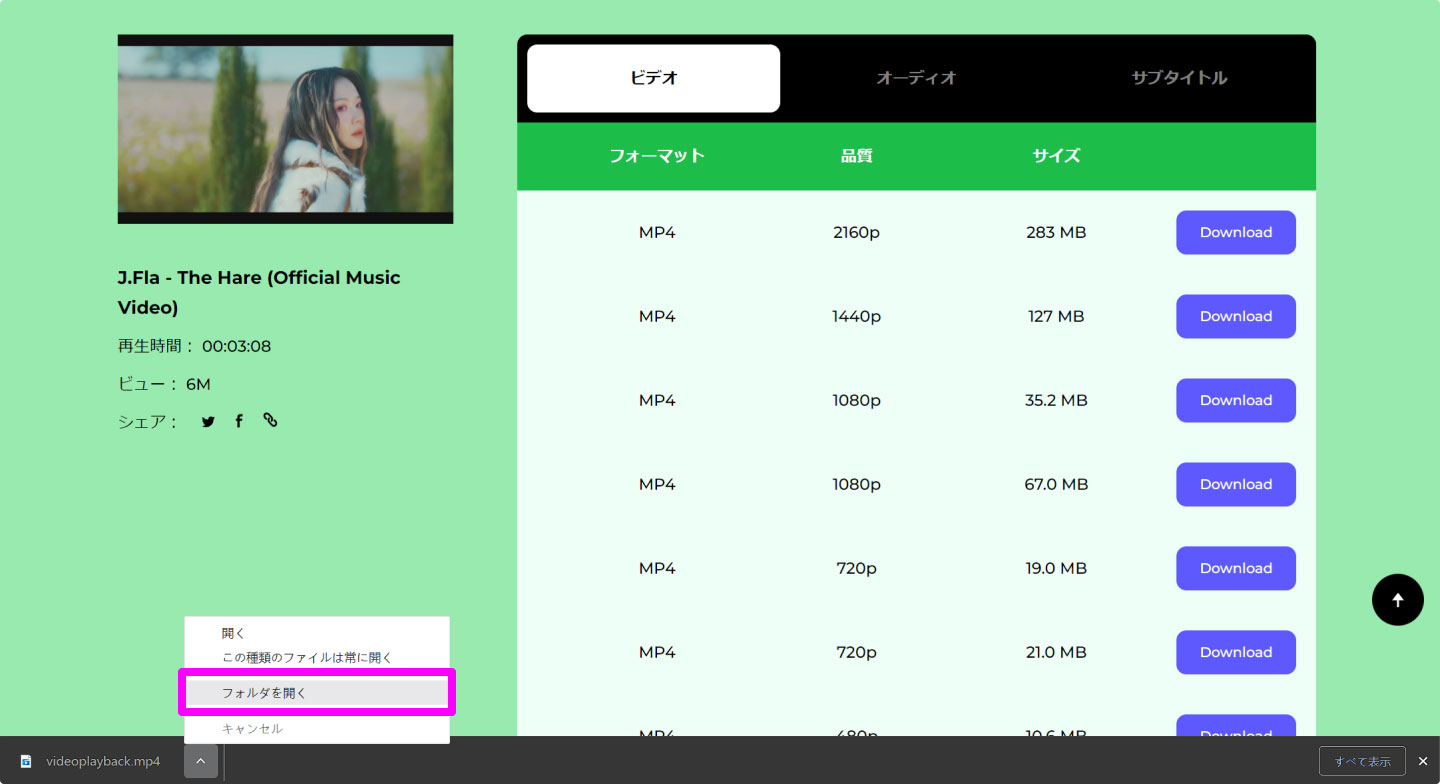Viewport: 1440px width, 784px height.
Task: Click the 品質 column header
Action: 857,156
